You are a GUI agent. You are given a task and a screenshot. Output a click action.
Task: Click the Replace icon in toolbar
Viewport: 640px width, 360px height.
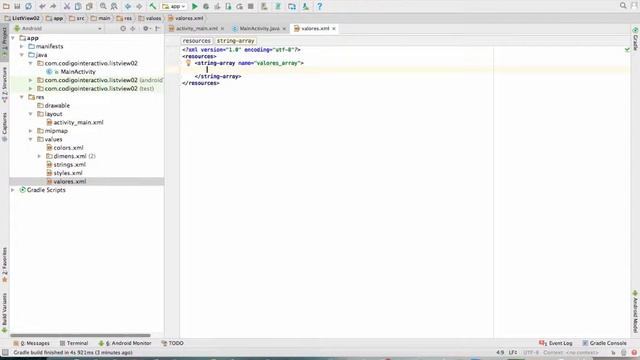[x=114, y=6]
